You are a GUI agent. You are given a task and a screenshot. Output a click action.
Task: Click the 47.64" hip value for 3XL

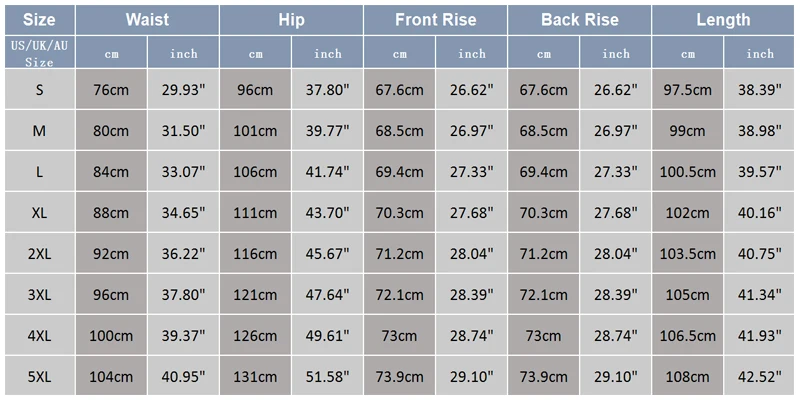[x=328, y=294]
